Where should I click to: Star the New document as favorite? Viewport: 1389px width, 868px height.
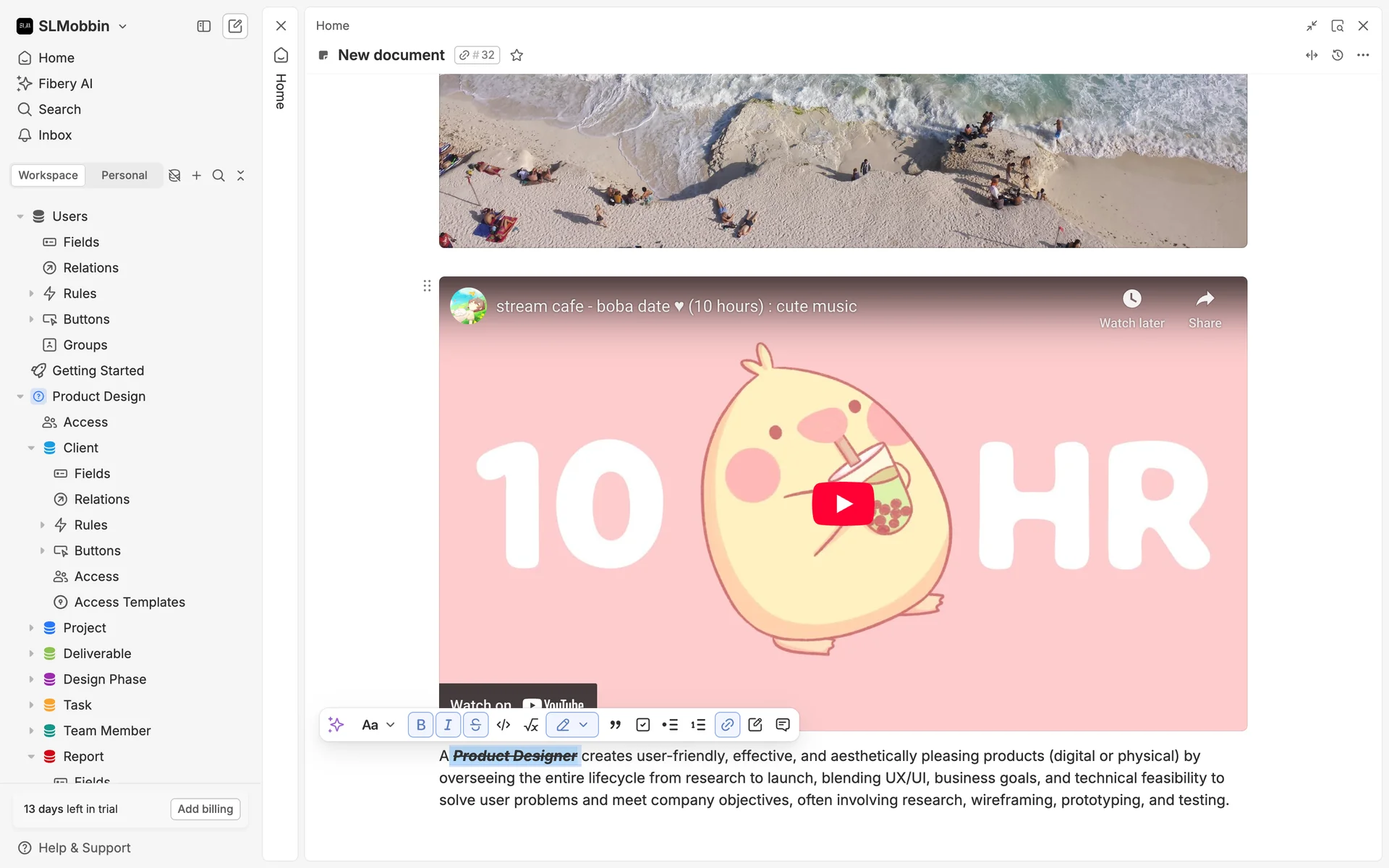(x=517, y=55)
